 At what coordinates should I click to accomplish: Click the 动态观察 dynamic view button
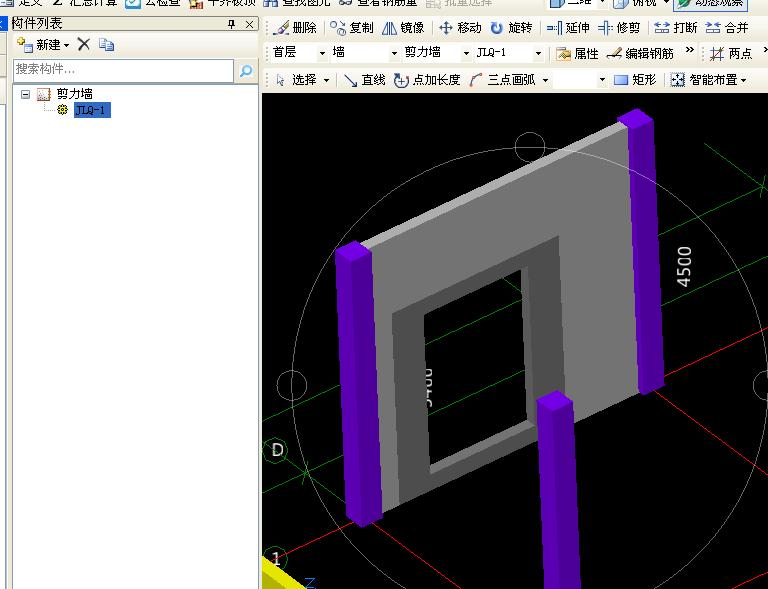(711, 4)
